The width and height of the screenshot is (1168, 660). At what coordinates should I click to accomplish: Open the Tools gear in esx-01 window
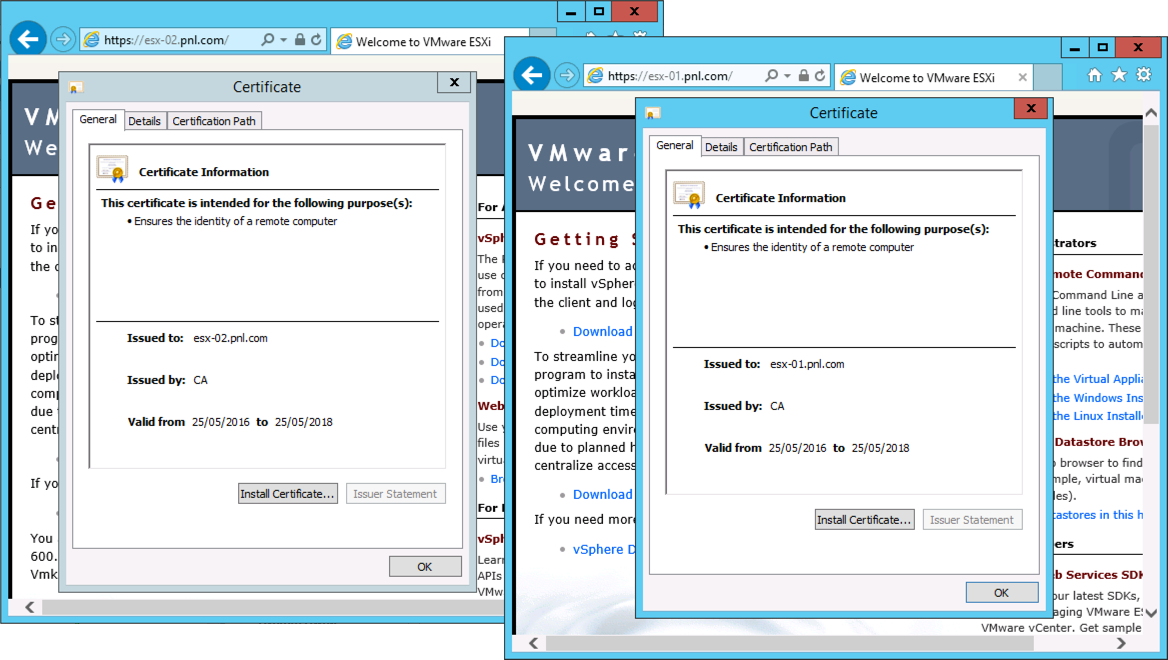pyautogui.click(x=1143, y=75)
